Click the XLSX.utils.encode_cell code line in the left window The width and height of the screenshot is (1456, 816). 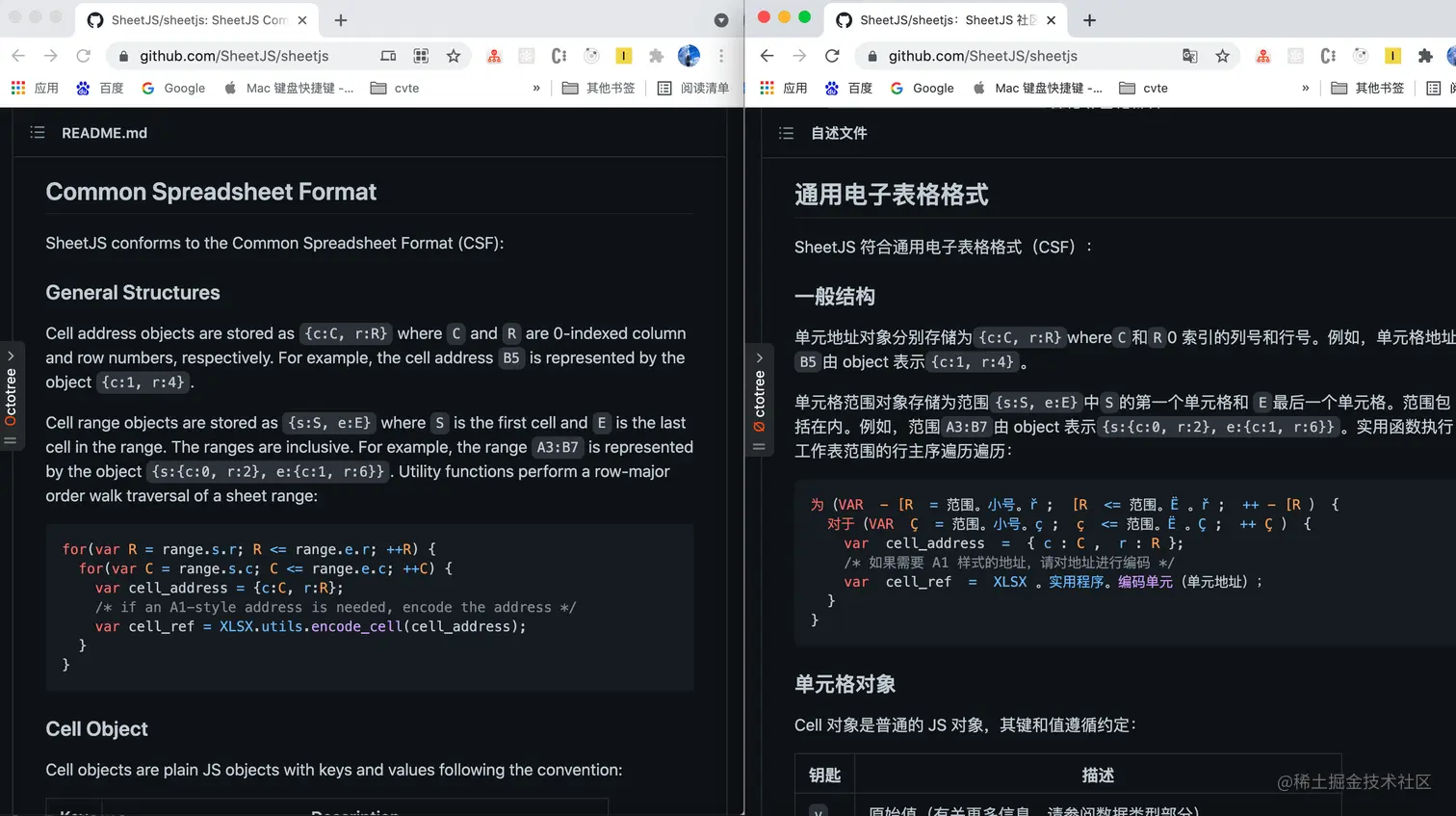[311, 626]
